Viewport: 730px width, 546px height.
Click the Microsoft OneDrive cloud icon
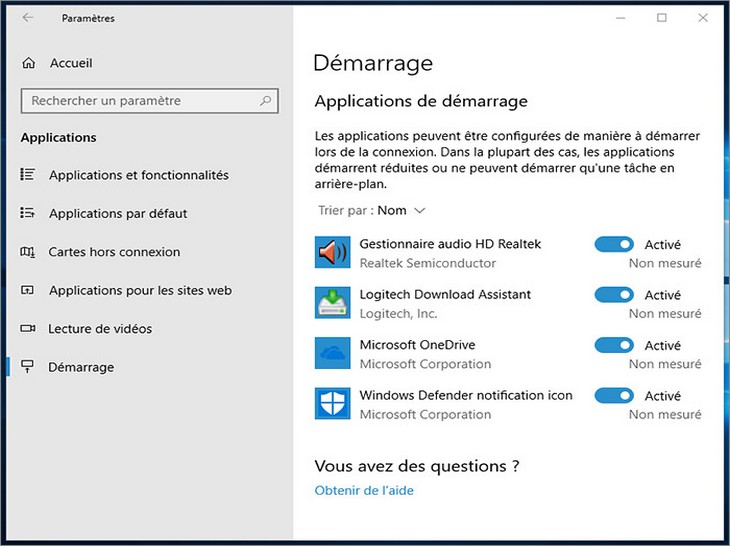coord(332,354)
